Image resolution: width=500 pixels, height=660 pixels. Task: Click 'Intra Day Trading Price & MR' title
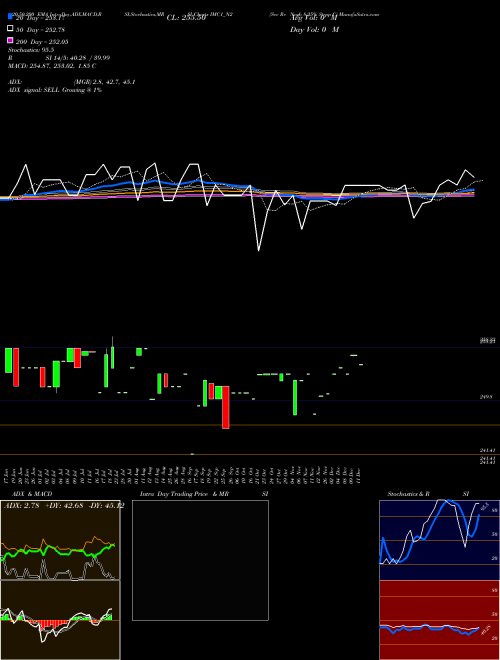click(184, 494)
